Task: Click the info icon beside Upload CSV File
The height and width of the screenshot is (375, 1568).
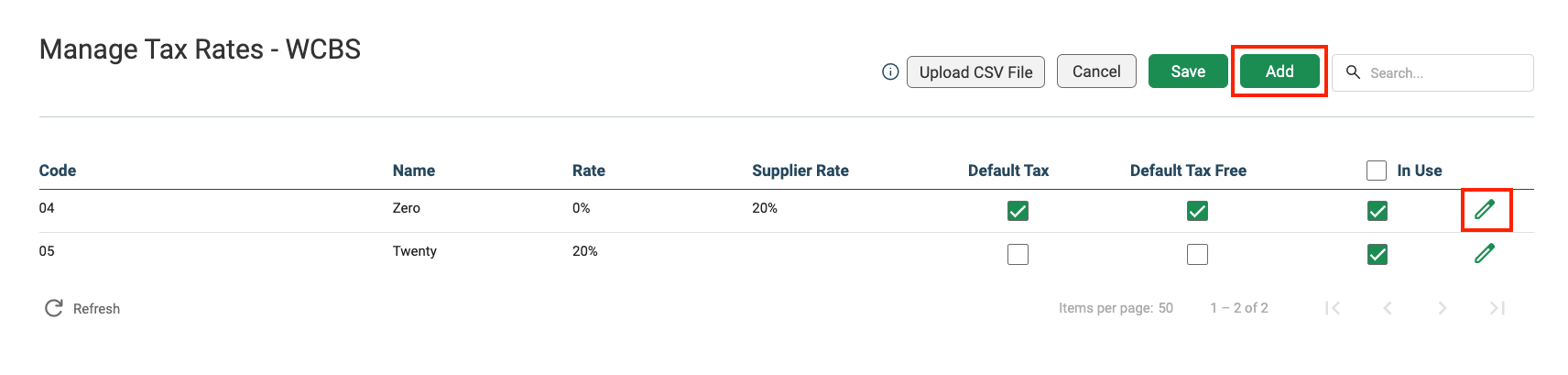Action: (x=890, y=72)
